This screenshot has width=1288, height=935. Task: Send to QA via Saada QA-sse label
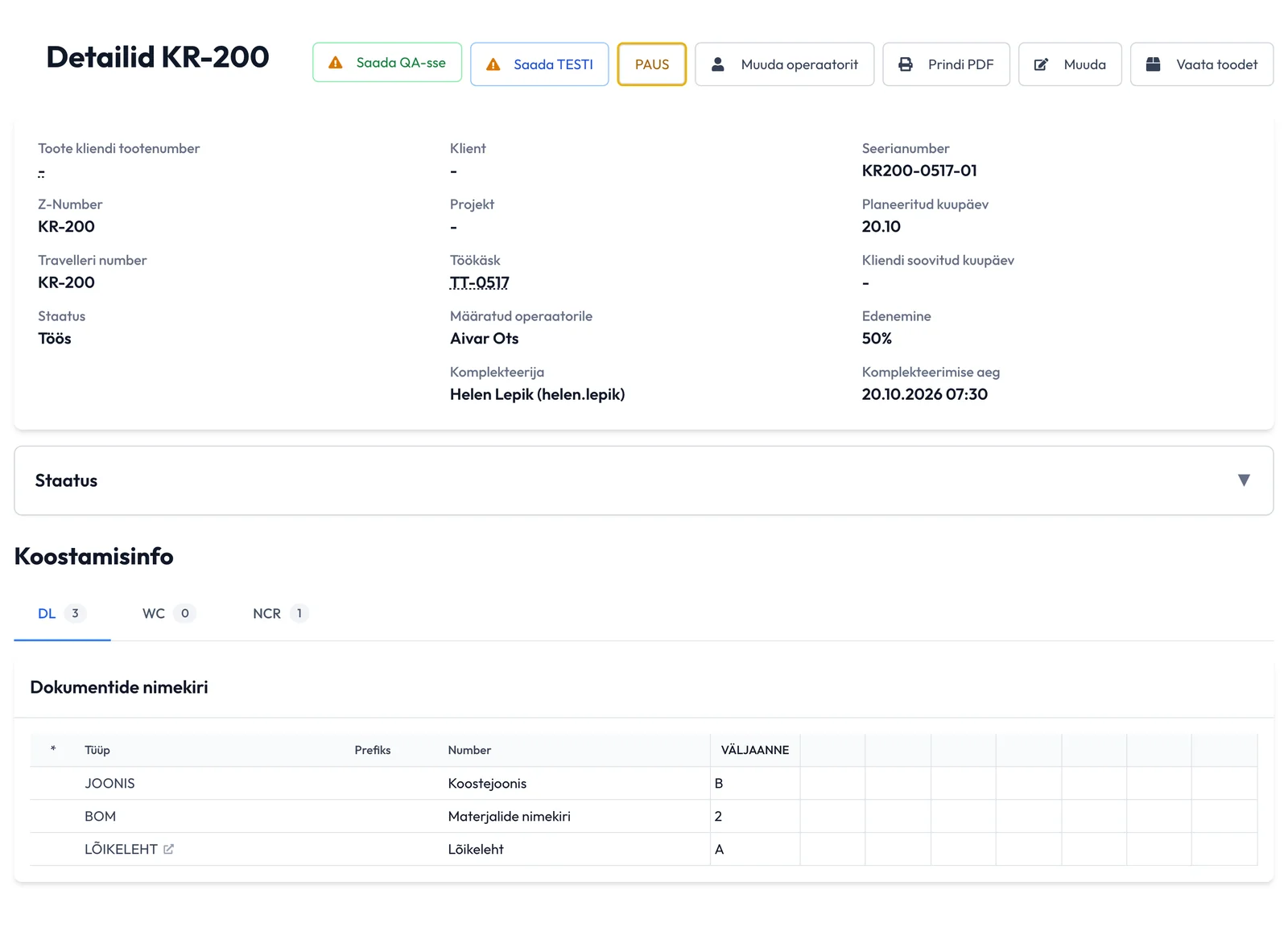click(401, 63)
